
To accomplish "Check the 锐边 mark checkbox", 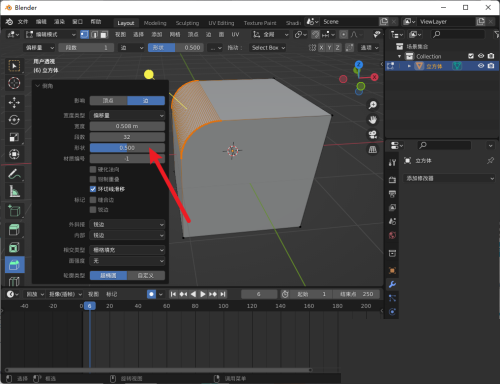I will tap(93, 210).
